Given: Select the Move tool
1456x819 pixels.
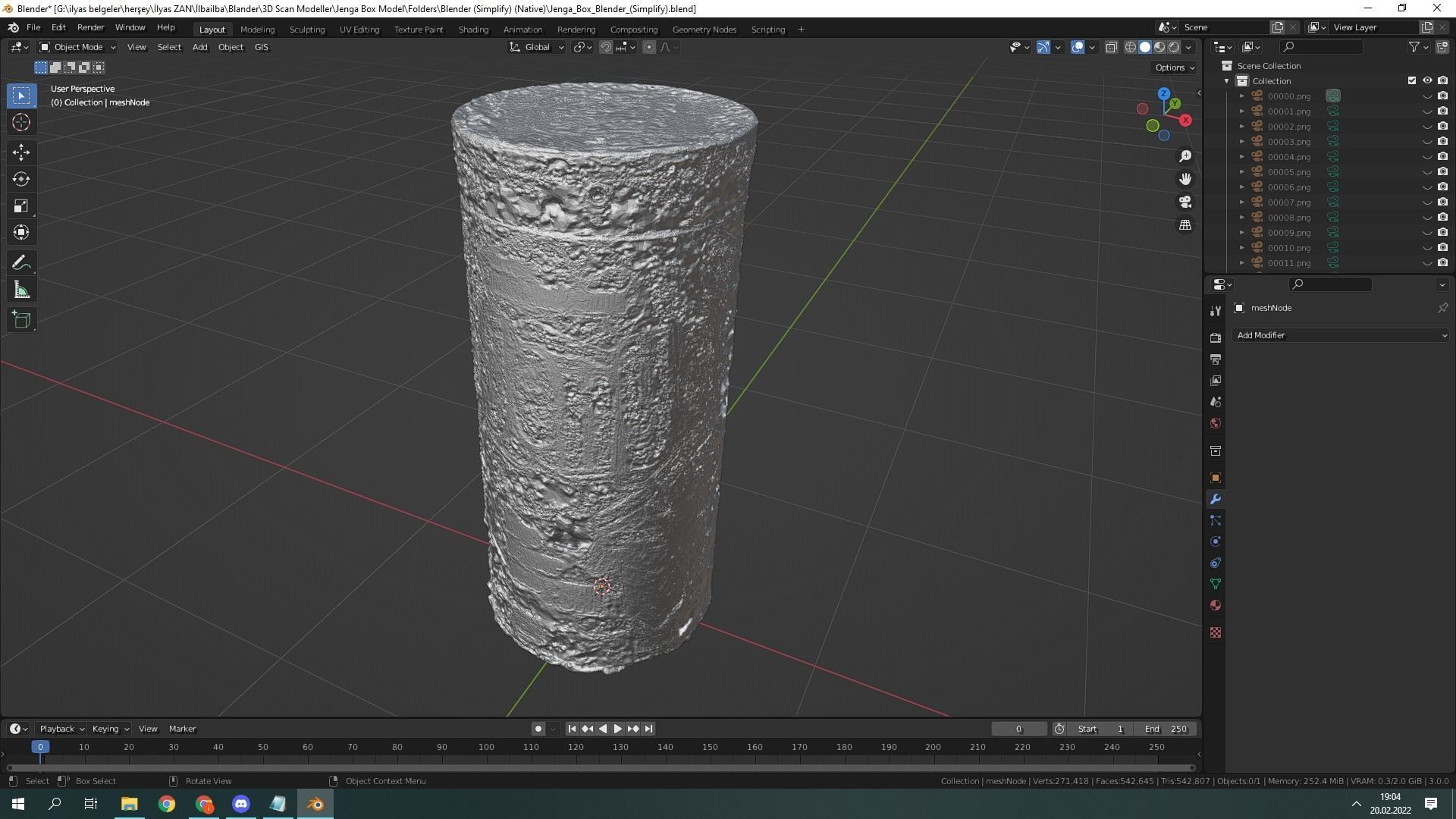Looking at the screenshot, I should 21,152.
